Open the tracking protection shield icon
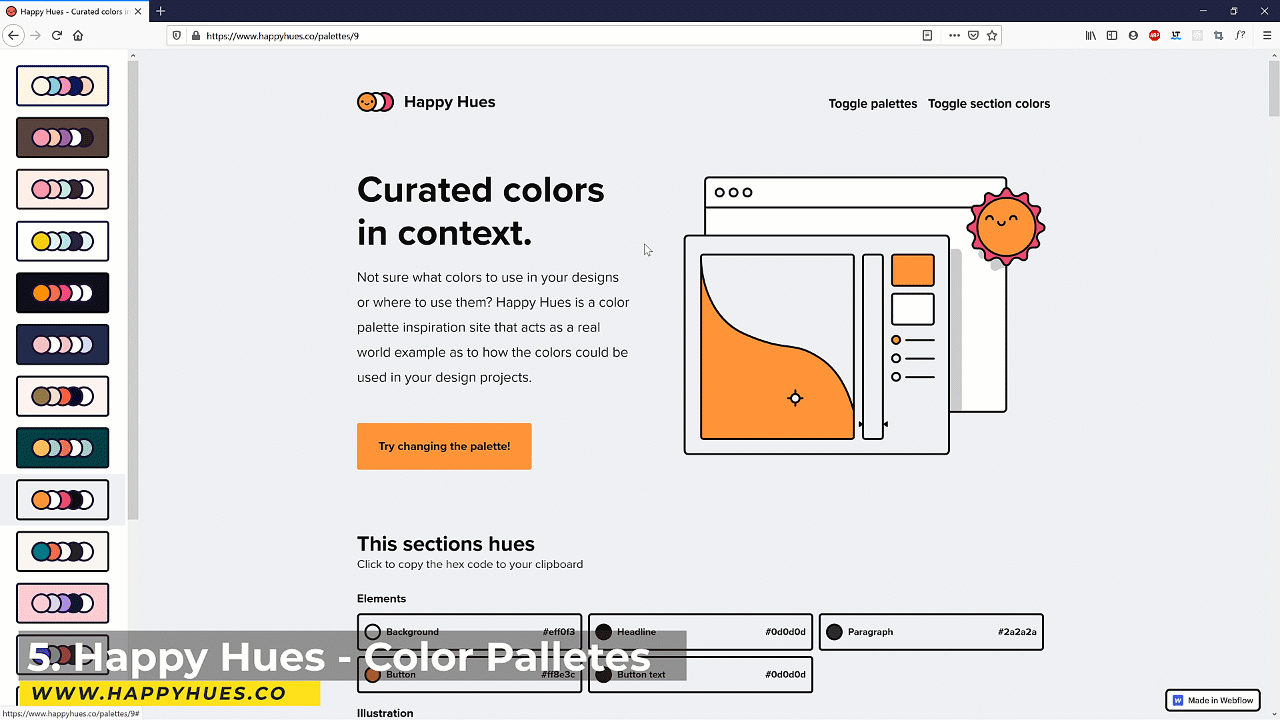Screen dimensions: 1280x720 point(177,35)
